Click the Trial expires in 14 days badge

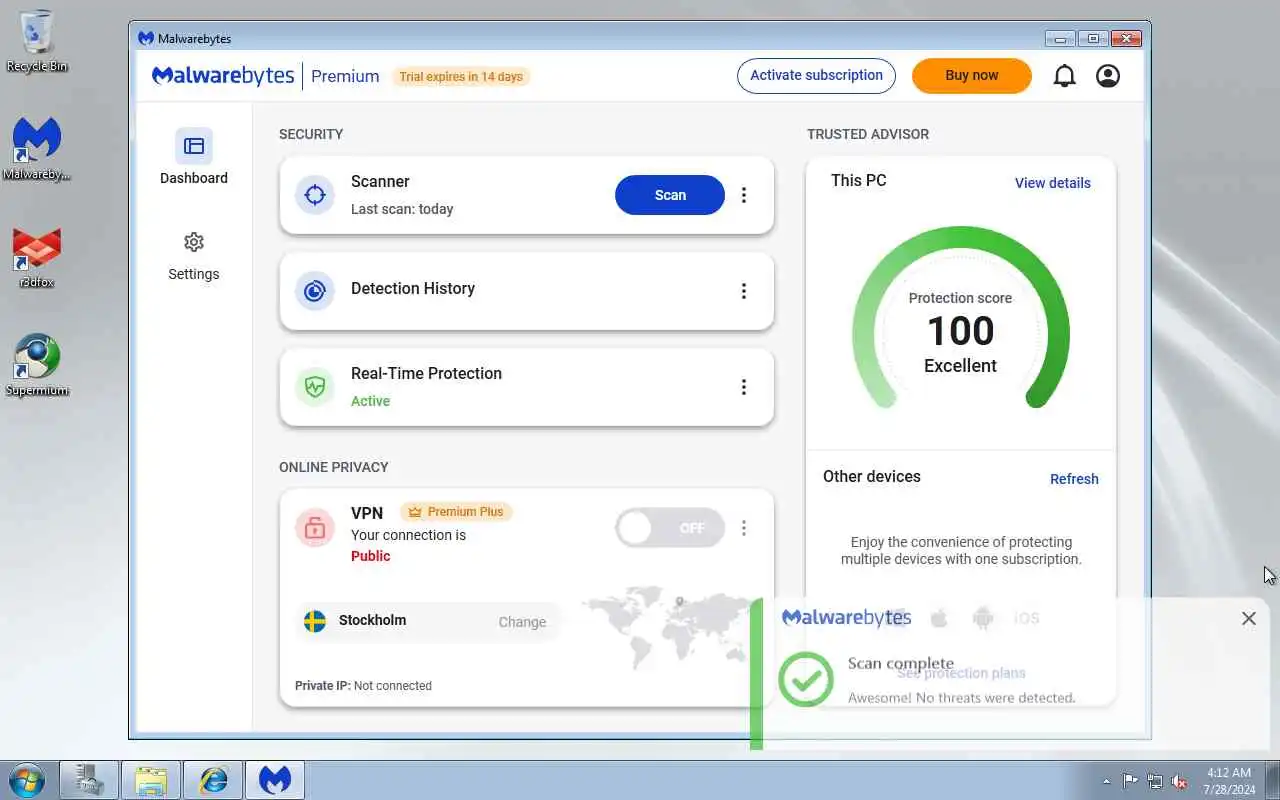pyautogui.click(x=461, y=77)
